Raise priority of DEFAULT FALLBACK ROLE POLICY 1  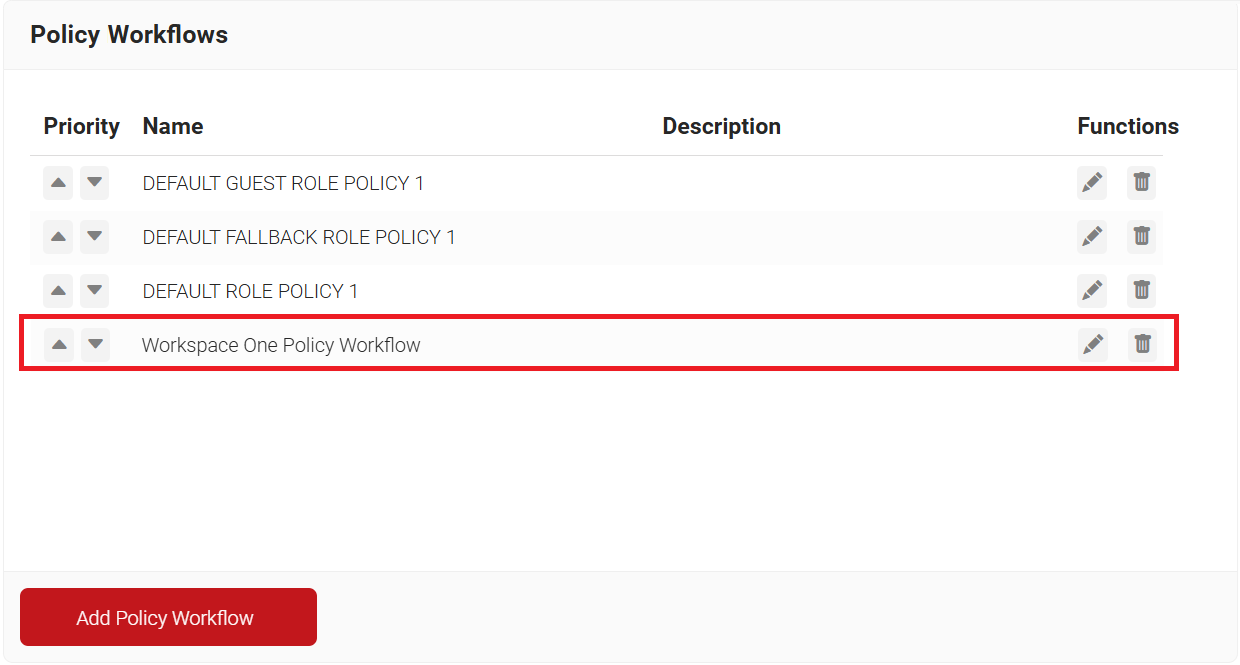[58, 237]
